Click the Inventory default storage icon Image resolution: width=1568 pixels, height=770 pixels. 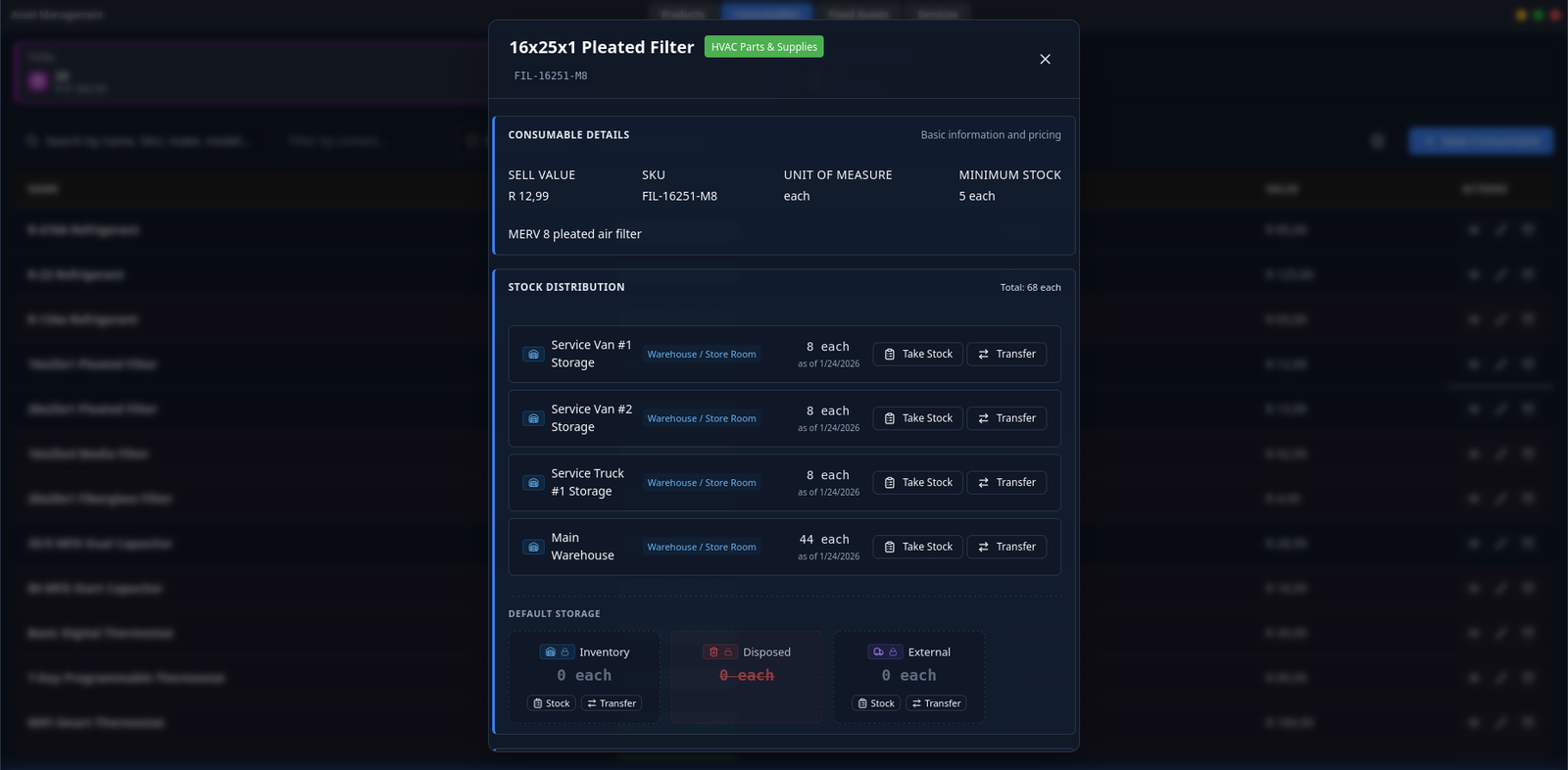point(551,652)
